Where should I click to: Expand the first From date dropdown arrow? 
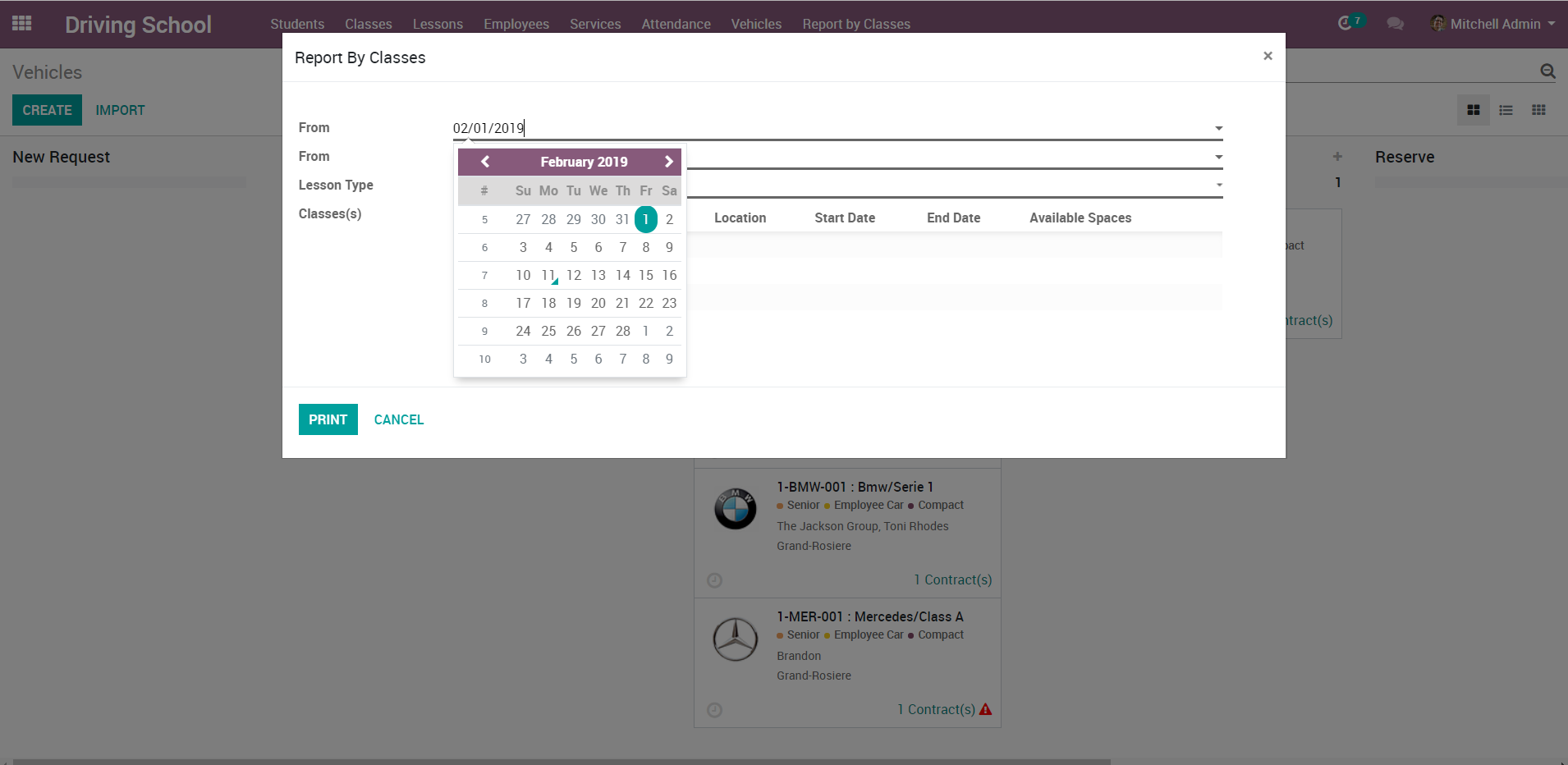click(x=1218, y=128)
